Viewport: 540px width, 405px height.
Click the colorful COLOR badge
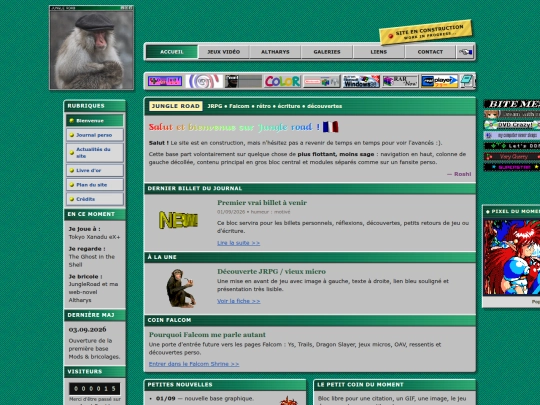282,81
